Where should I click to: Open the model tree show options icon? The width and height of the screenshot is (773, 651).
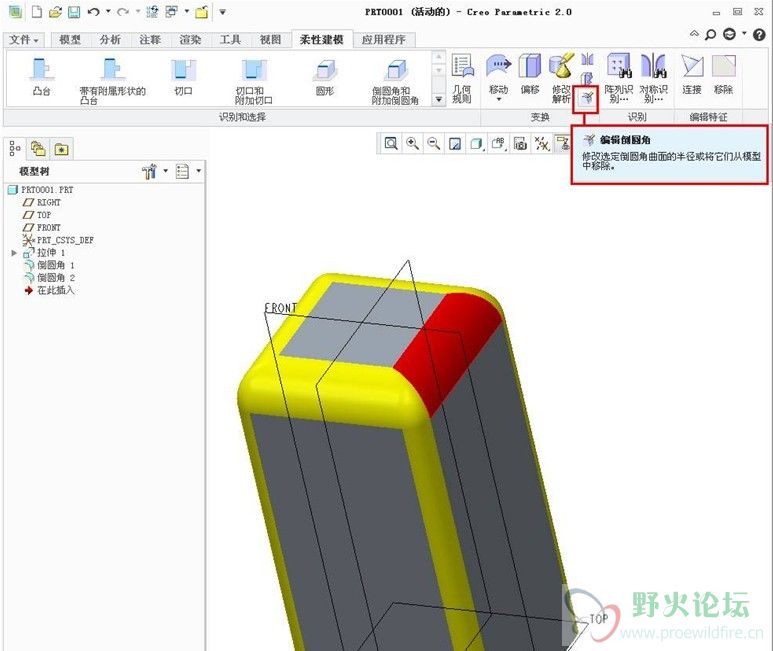182,171
